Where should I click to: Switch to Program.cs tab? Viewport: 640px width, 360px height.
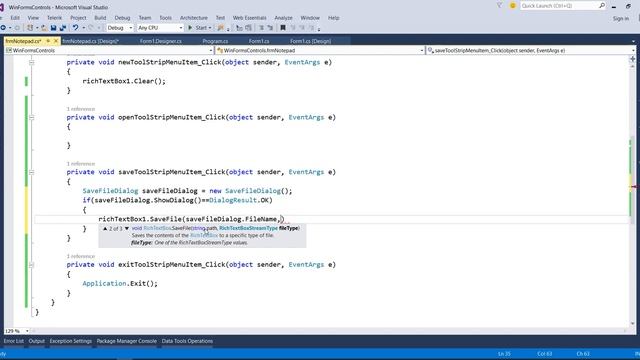(x=215, y=41)
